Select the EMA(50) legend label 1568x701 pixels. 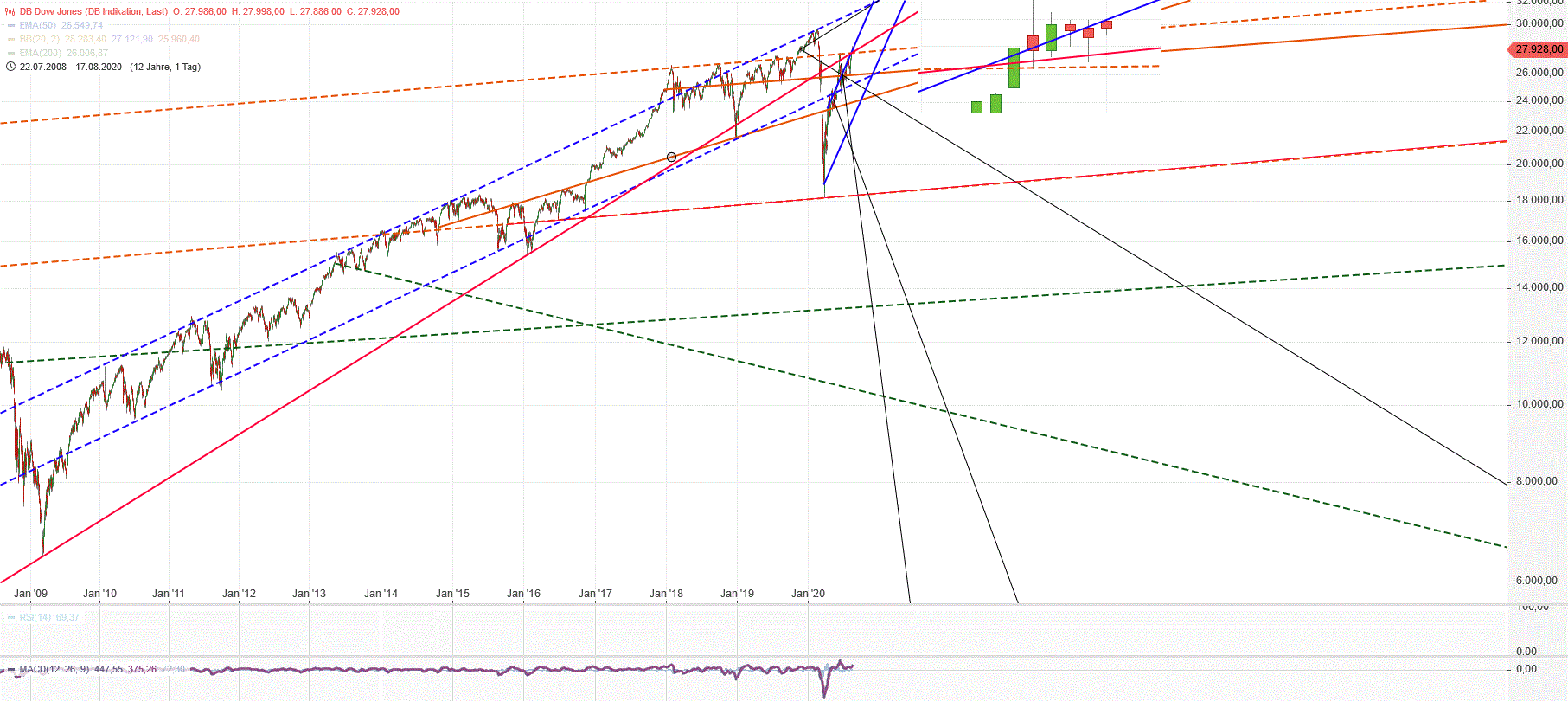[x=38, y=25]
